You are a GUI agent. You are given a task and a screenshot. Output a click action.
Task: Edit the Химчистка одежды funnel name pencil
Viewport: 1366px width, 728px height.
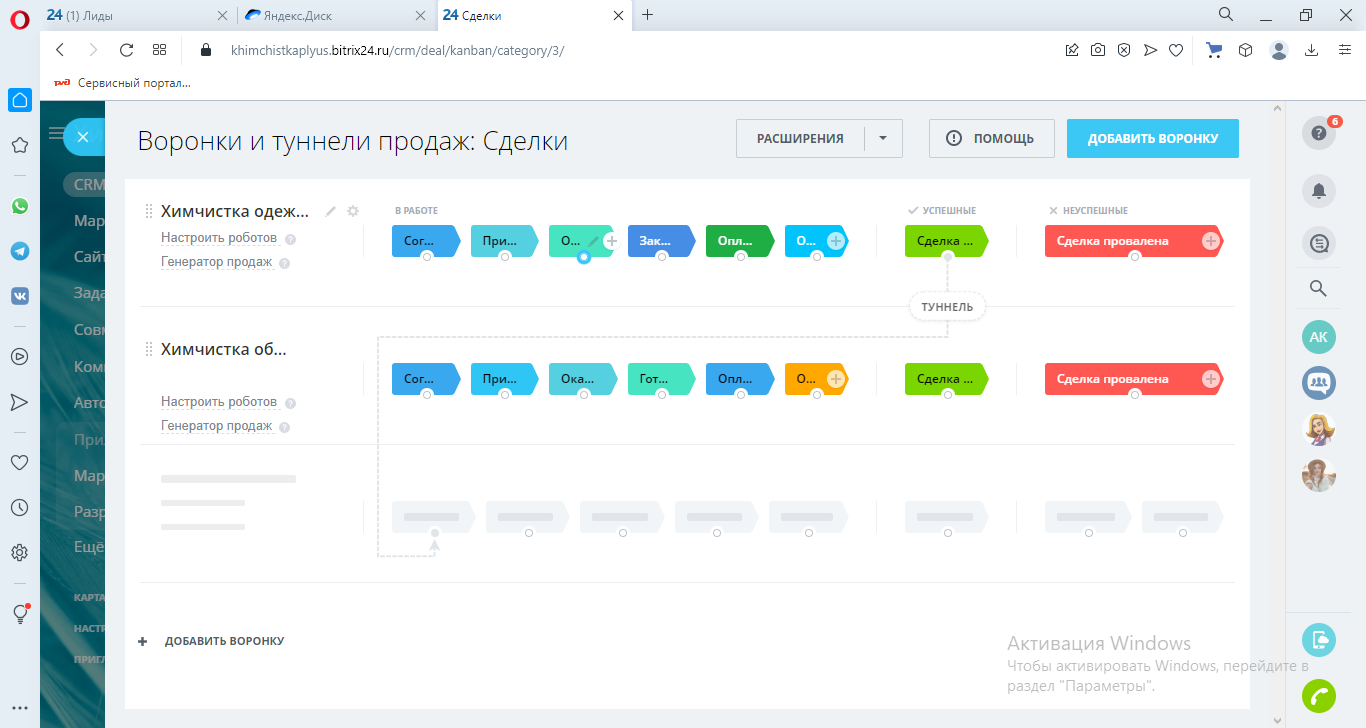pos(331,211)
